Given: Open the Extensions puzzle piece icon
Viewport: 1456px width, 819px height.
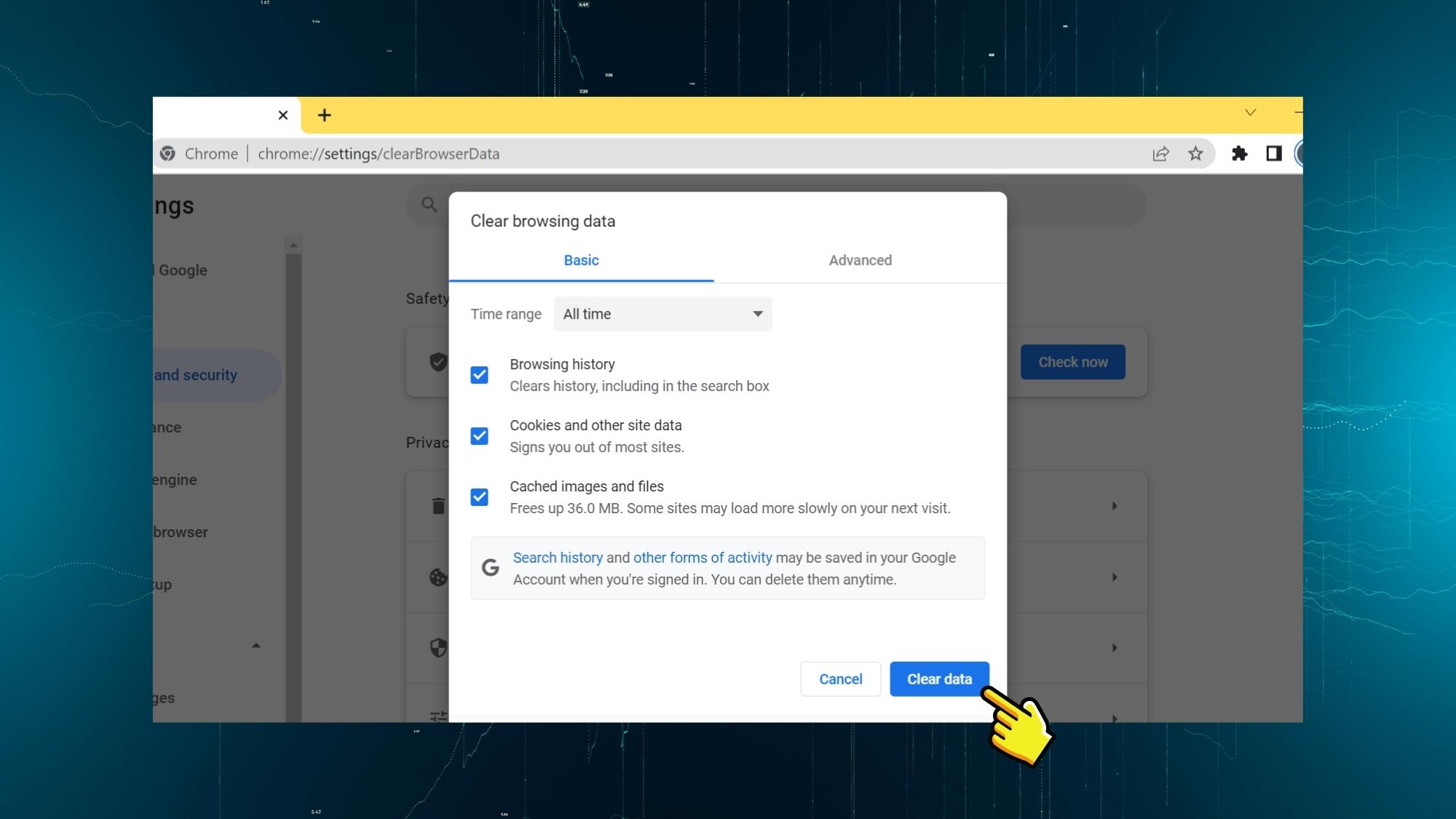Looking at the screenshot, I should [x=1239, y=154].
